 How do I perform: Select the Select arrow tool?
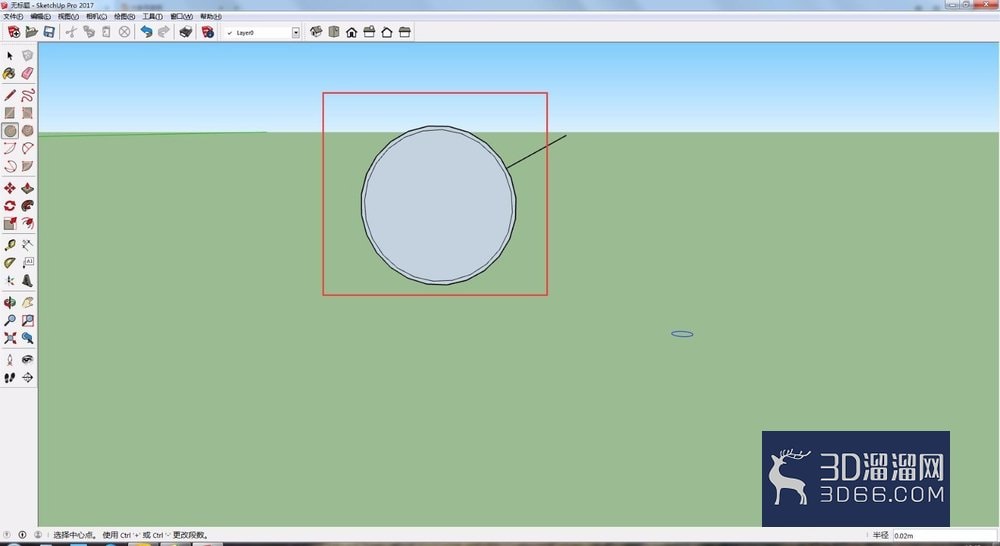10,56
